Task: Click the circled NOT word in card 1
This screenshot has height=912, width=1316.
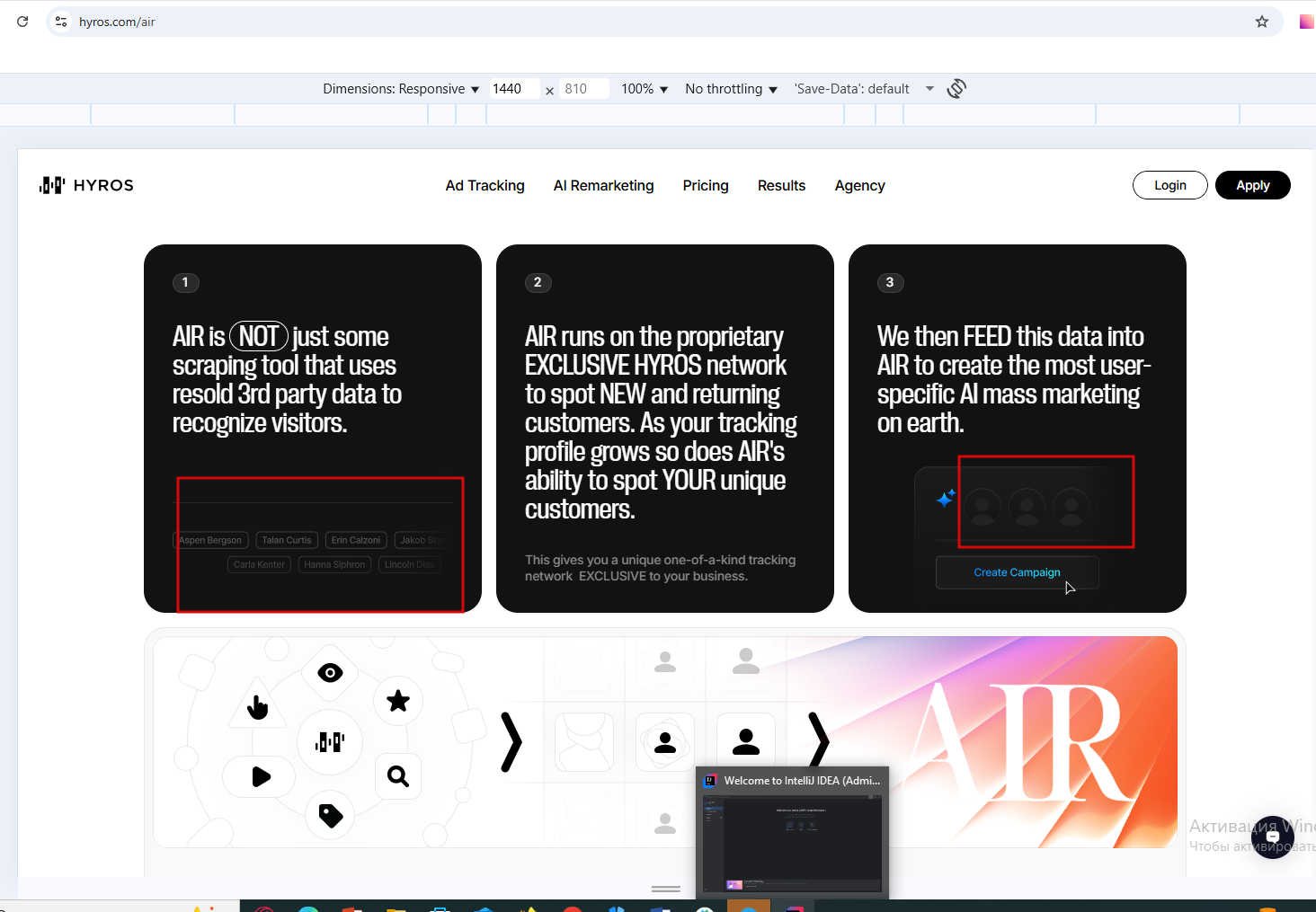Action: (x=259, y=336)
